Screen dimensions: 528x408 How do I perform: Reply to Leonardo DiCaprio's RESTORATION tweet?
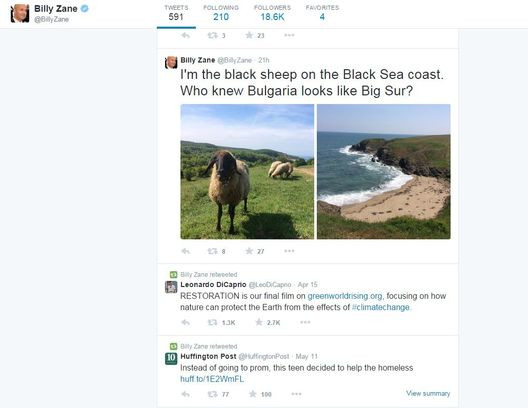[x=186, y=322]
